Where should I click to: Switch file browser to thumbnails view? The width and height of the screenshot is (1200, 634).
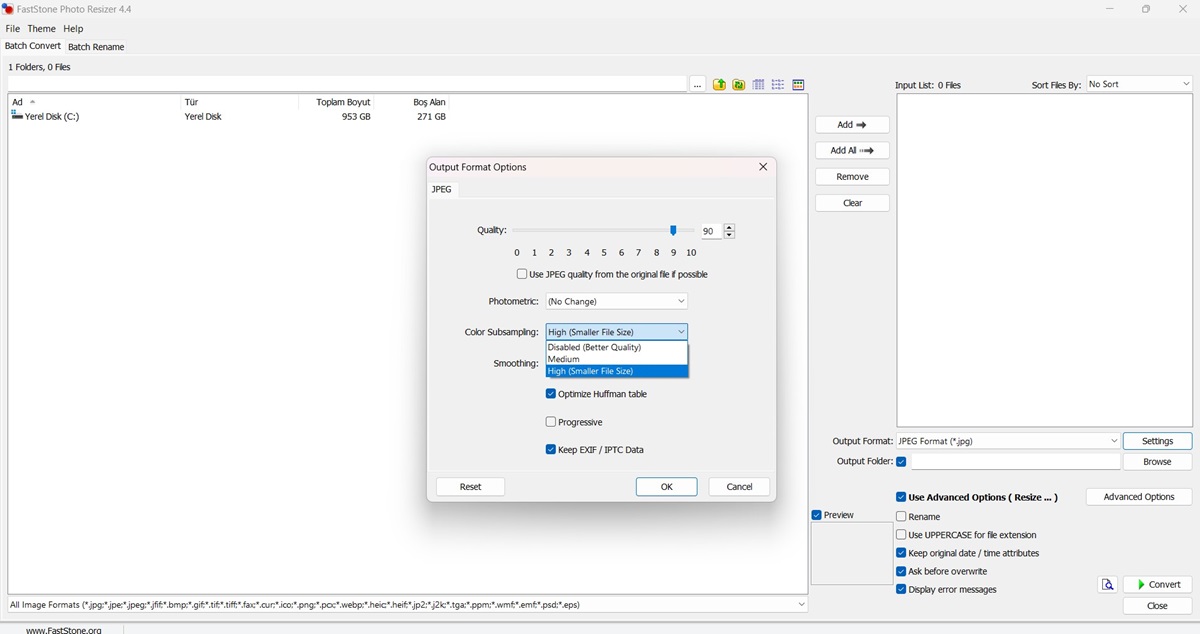pos(798,85)
